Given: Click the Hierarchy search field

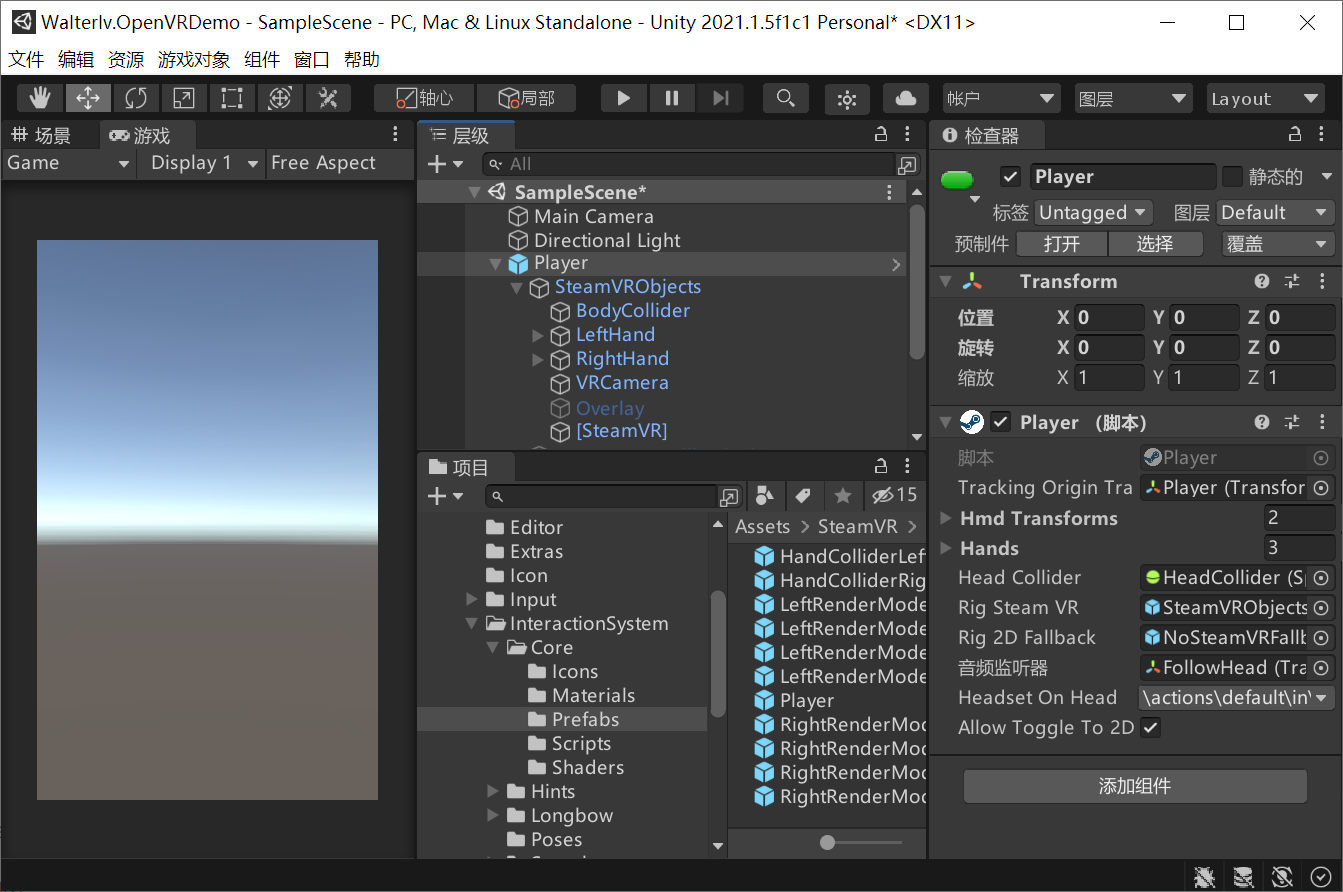Looking at the screenshot, I should click(x=687, y=164).
